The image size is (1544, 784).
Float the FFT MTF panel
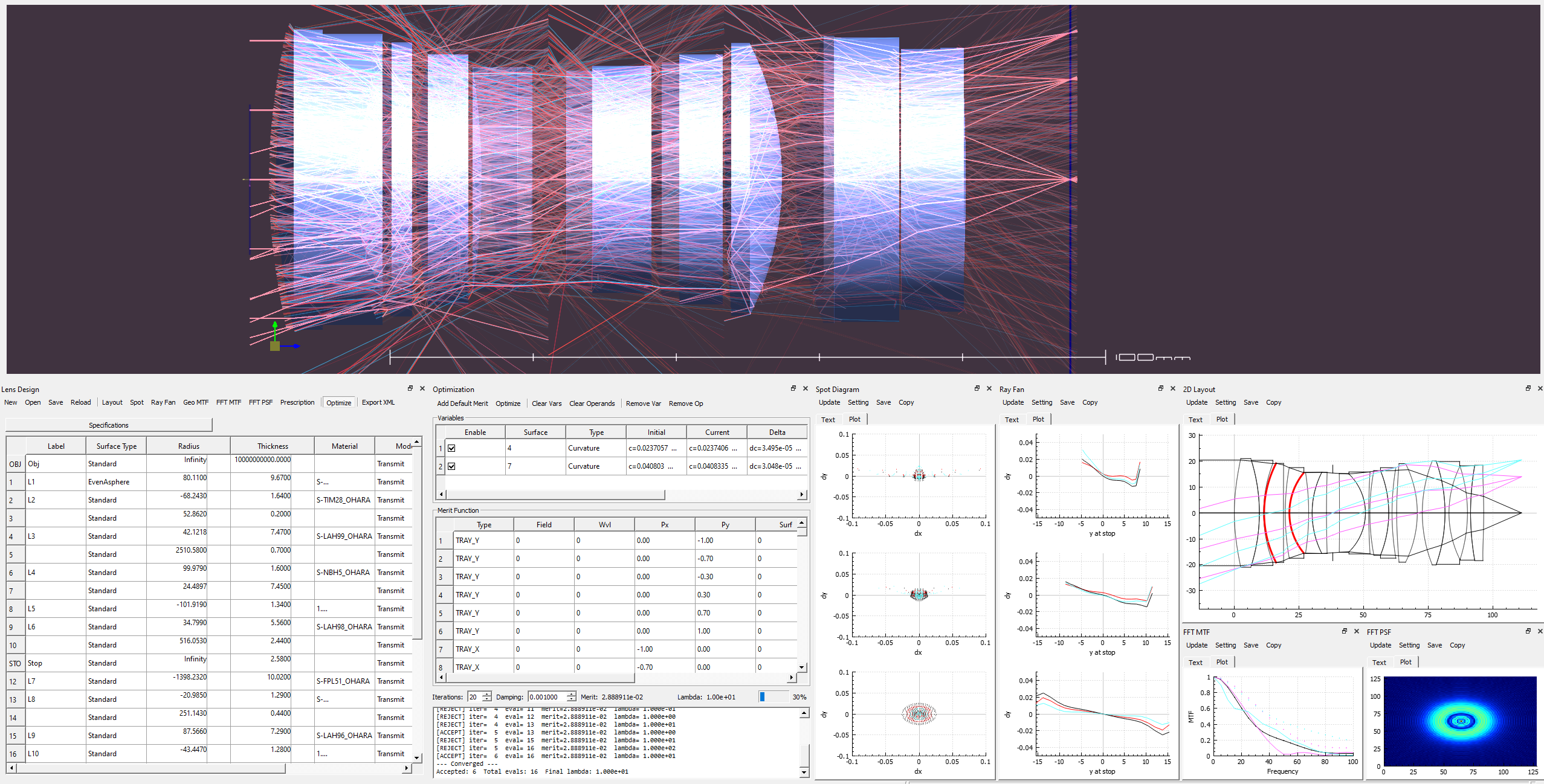point(1345,631)
